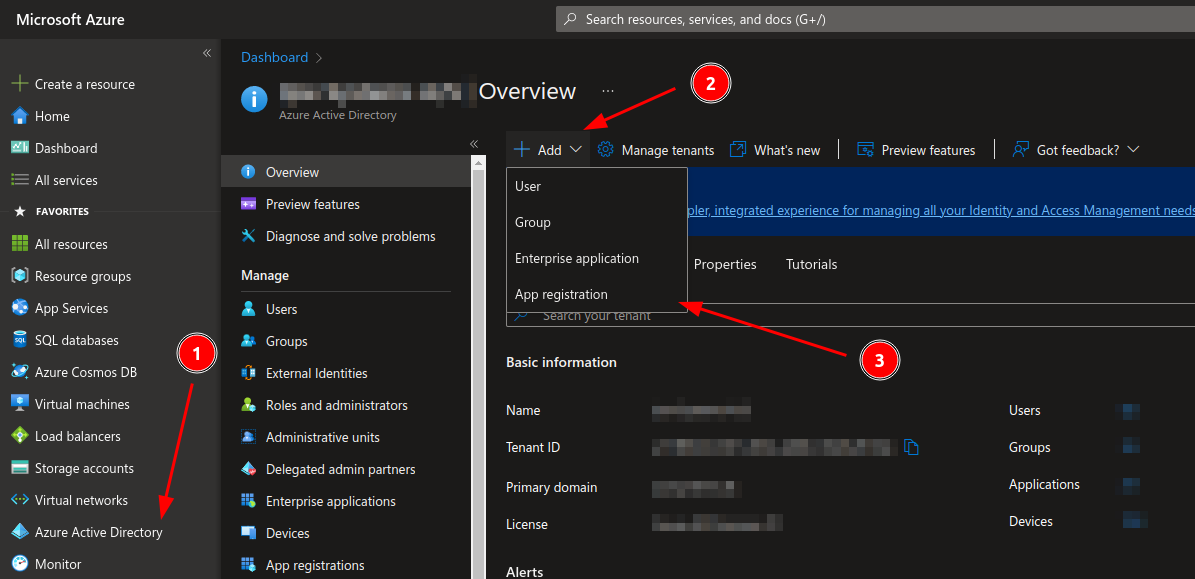Image resolution: width=1195 pixels, height=579 pixels.
Task: Switch to the Properties tab
Action: [x=725, y=264]
